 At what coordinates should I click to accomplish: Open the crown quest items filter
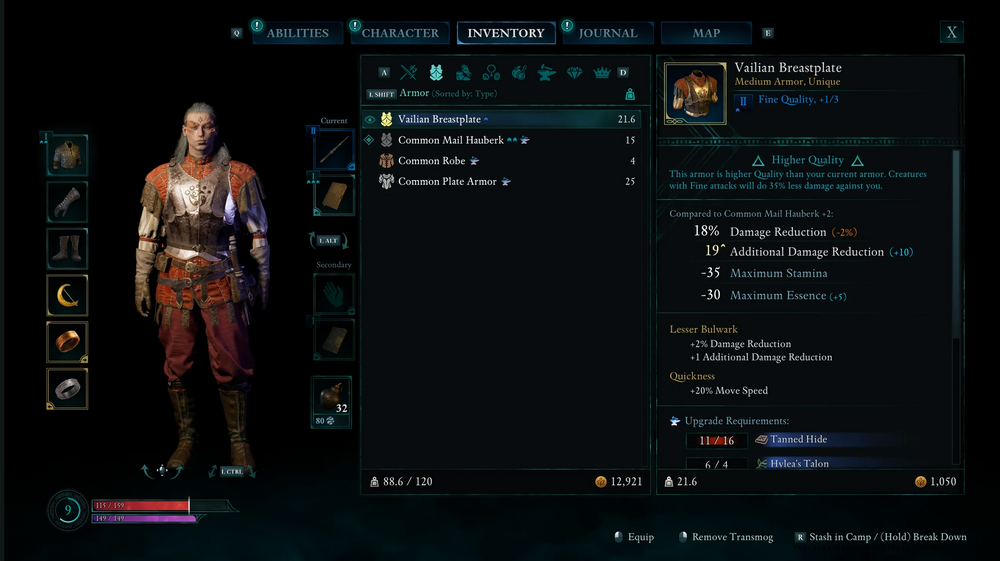point(601,73)
